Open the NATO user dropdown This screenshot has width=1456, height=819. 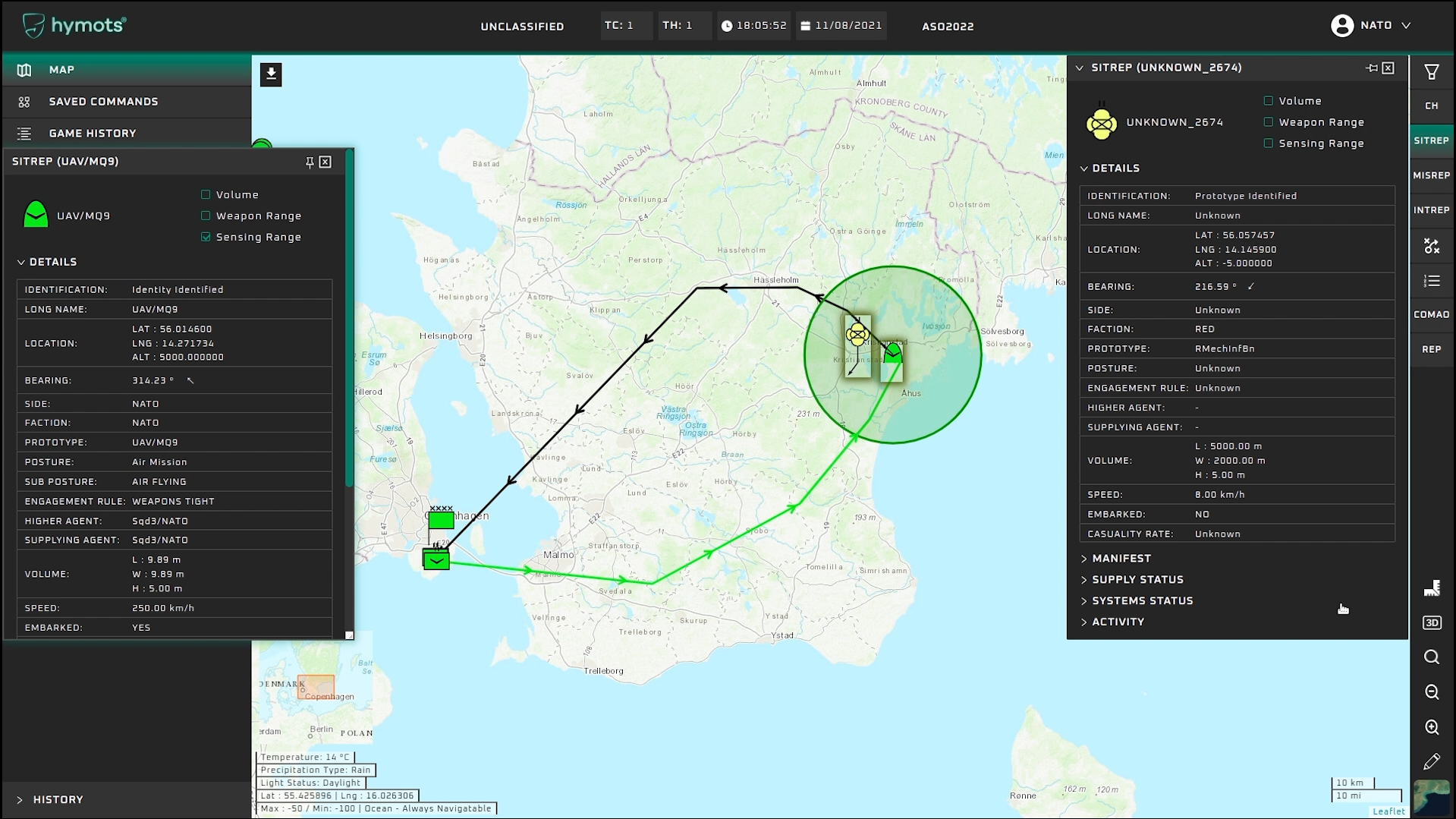point(1406,26)
